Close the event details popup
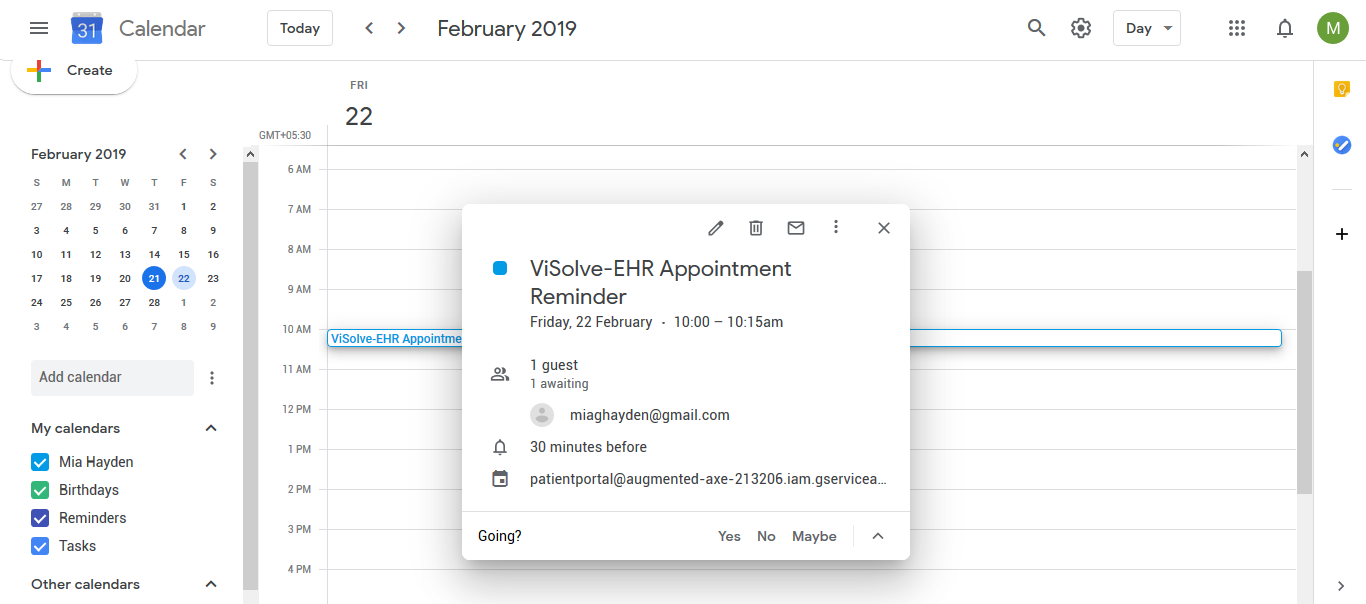 [884, 228]
